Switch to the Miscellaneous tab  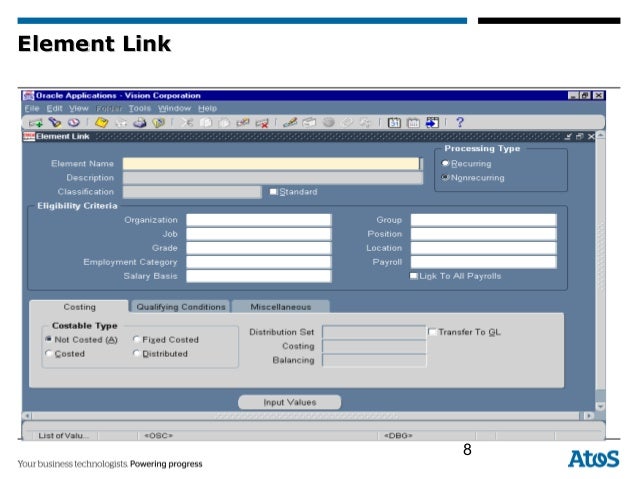click(281, 307)
